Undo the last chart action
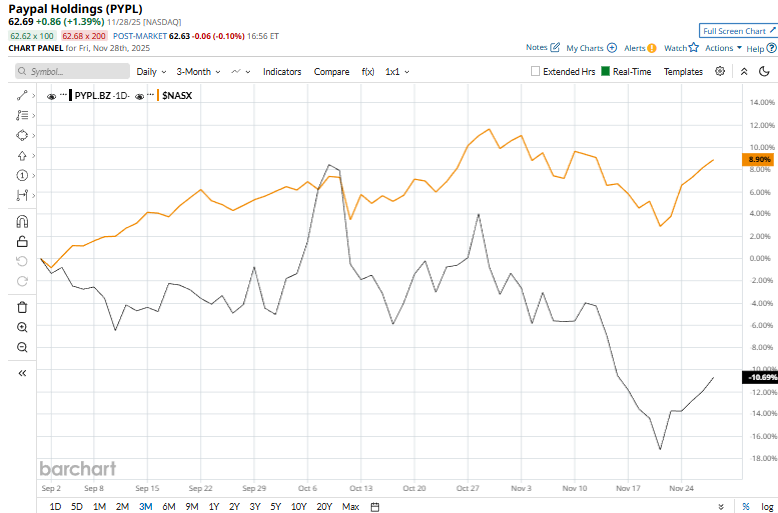The width and height of the screenshot is (778, 513). coord(22,261)
